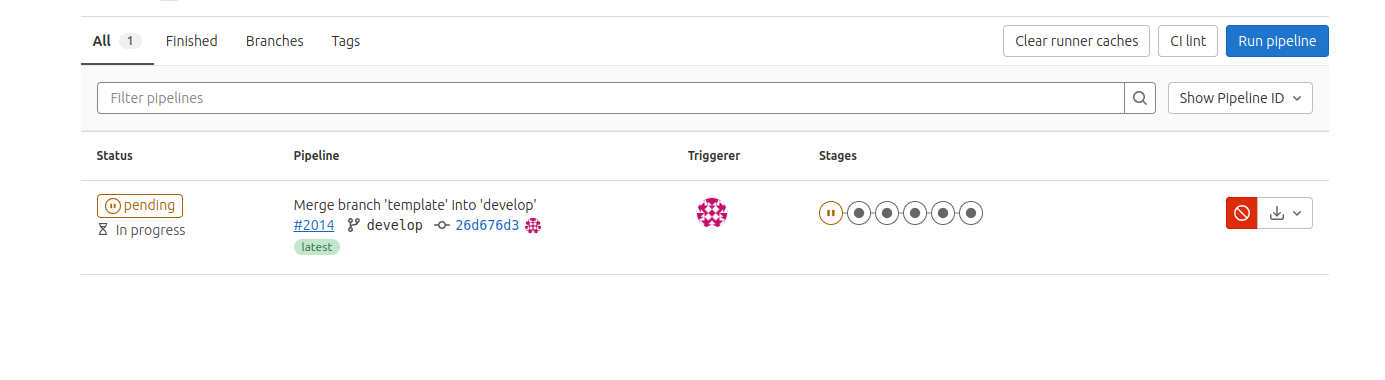The width and height of the screenshot is (1385, 380).
Task: Expand the Show Pipeline ID dropdown
Action: [1240, 98]
